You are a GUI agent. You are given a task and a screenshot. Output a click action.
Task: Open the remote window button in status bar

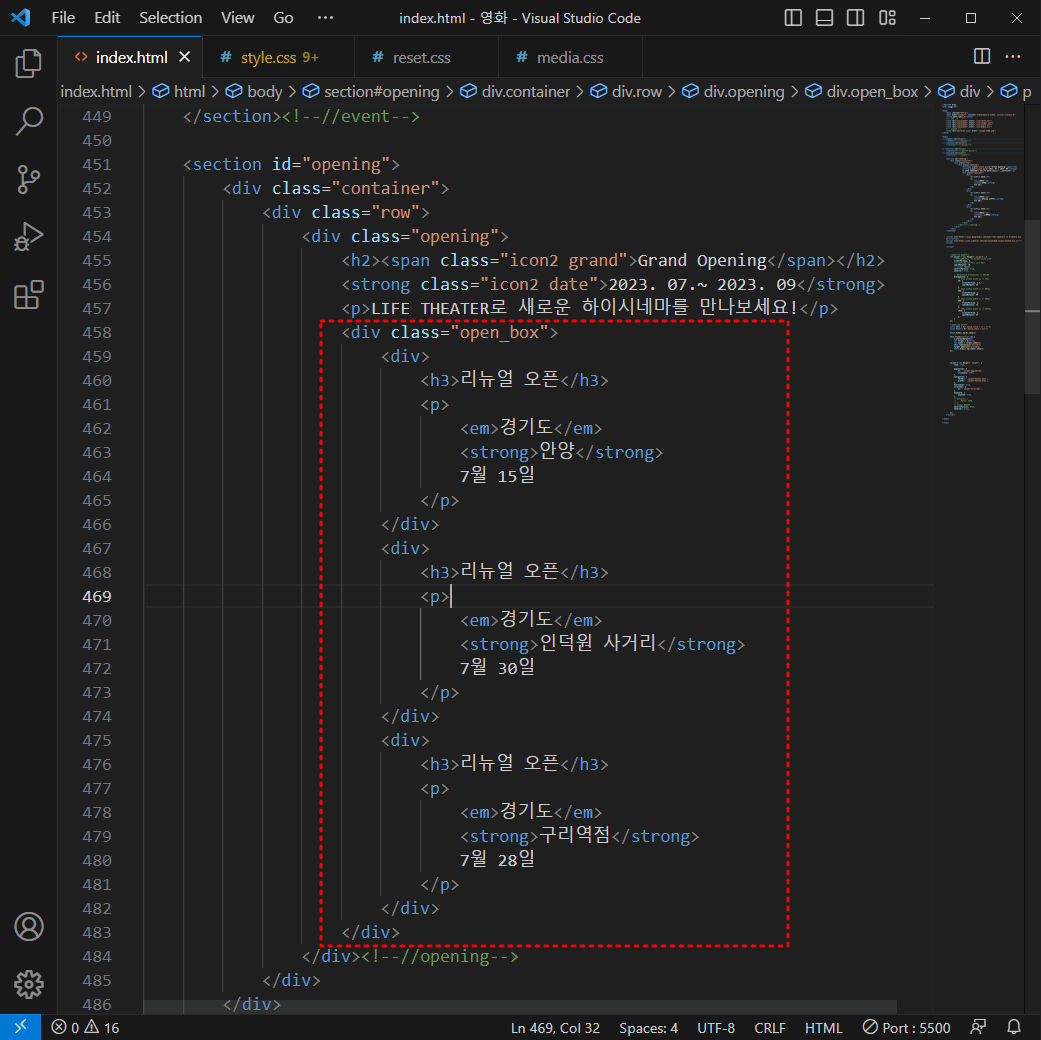click(21, 1027)
